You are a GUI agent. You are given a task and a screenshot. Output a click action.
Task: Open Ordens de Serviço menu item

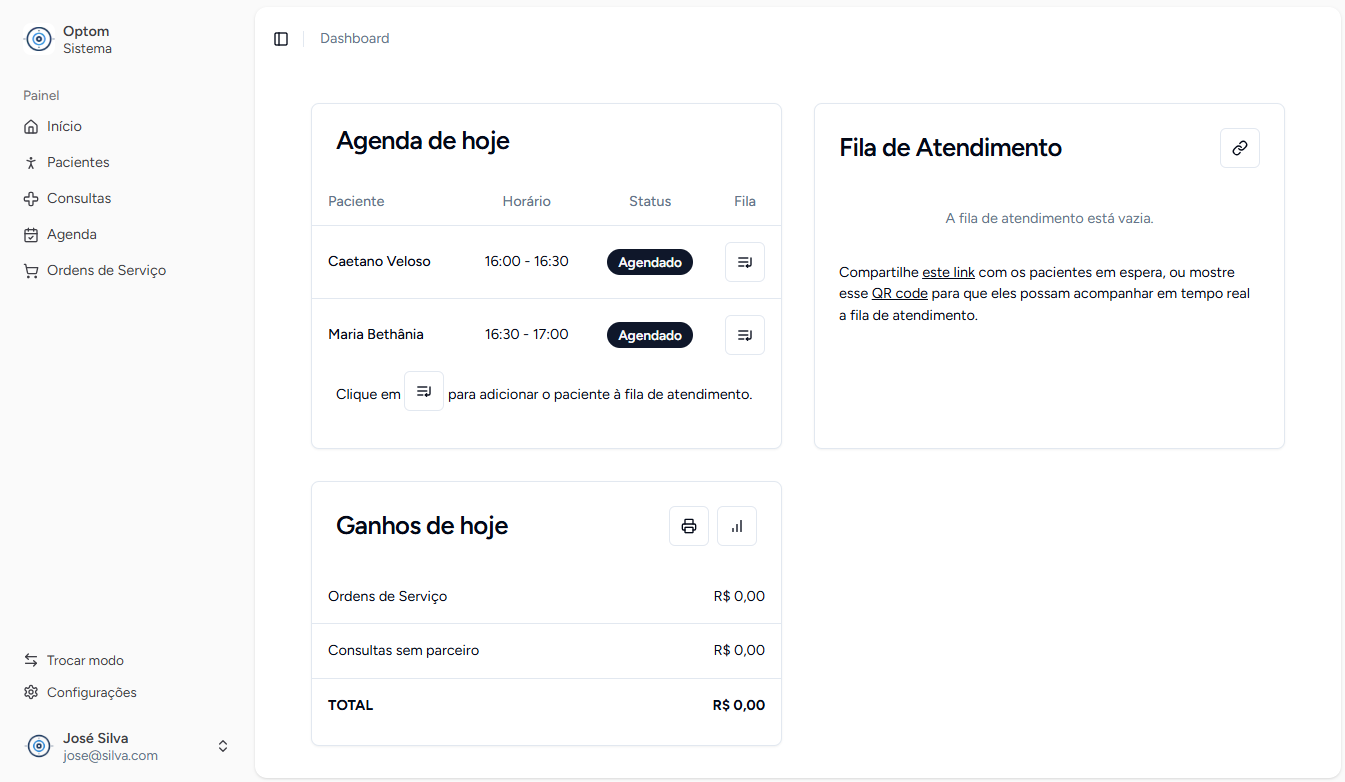[127, 271]
